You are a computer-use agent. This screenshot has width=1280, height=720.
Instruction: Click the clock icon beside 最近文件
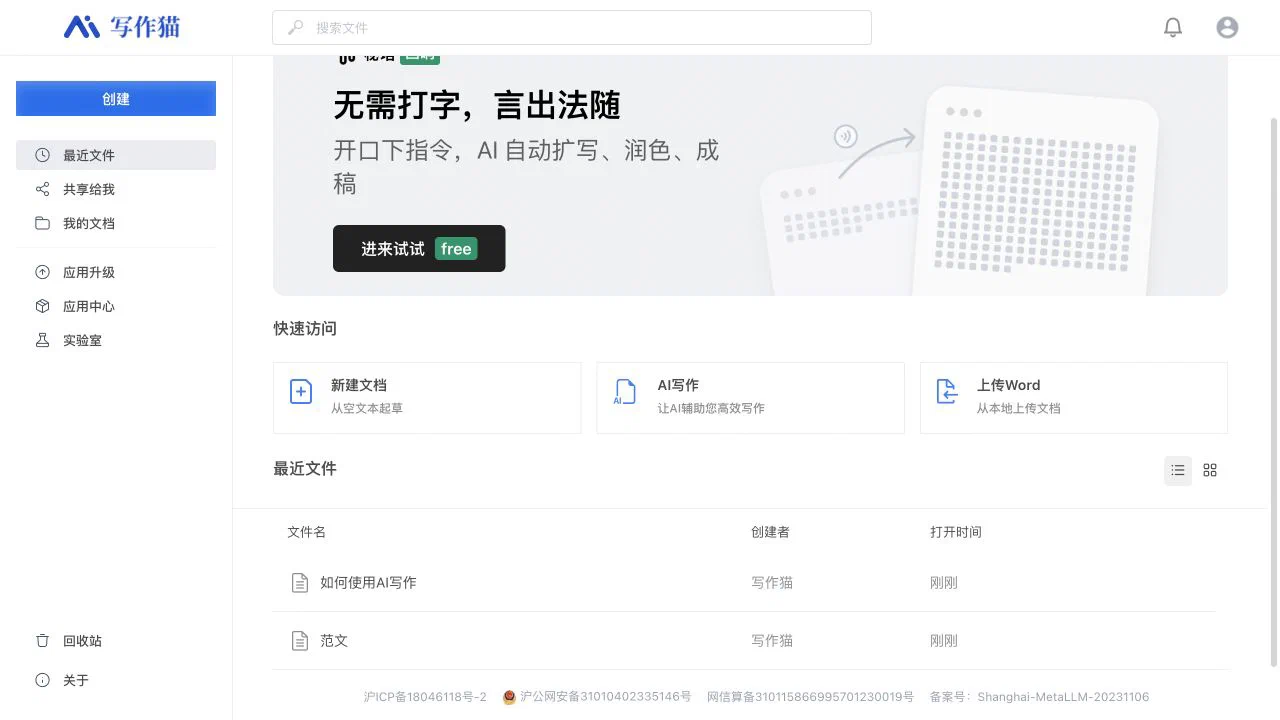click(42, 155)
